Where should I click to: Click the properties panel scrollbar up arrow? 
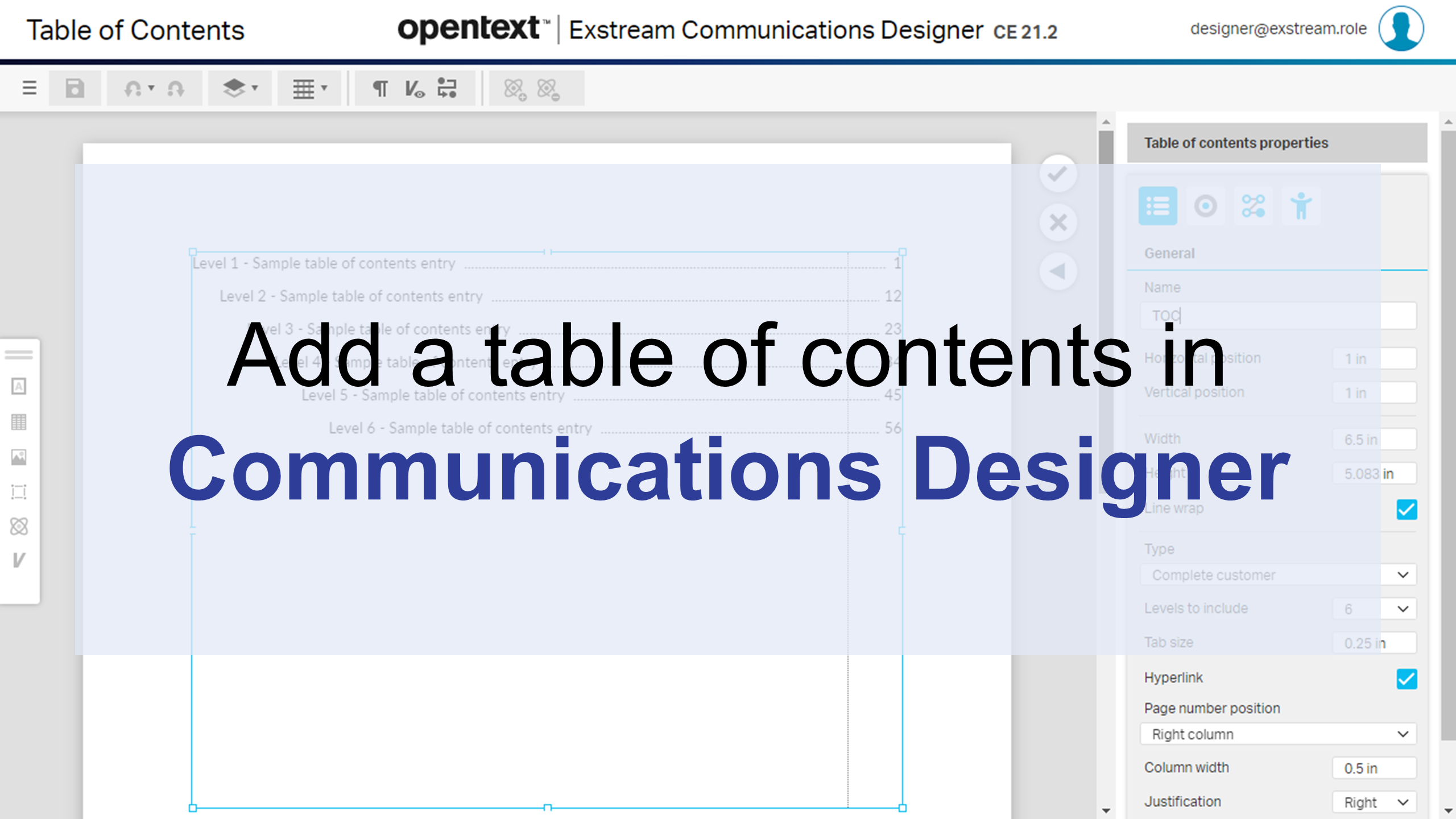[1448, 122]
